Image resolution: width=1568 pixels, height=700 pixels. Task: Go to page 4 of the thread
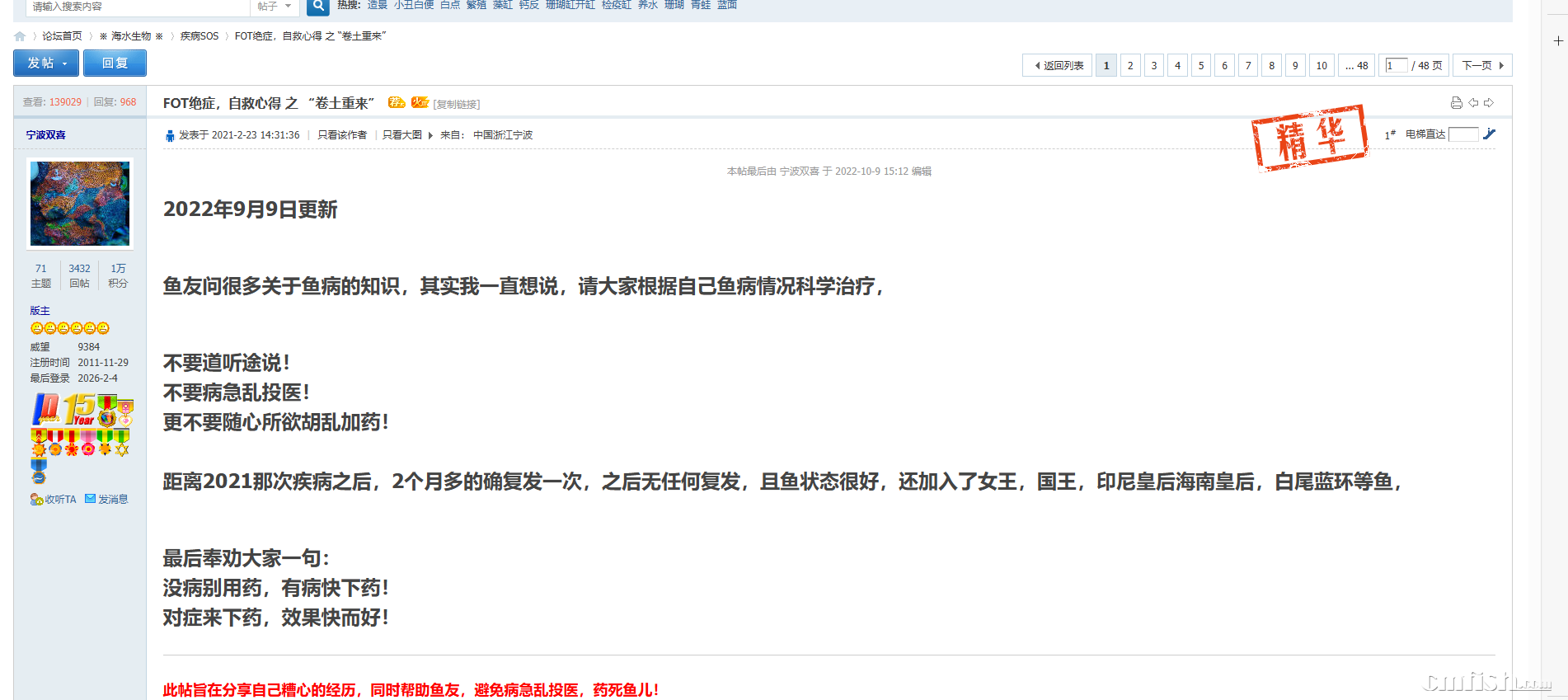1177,65
